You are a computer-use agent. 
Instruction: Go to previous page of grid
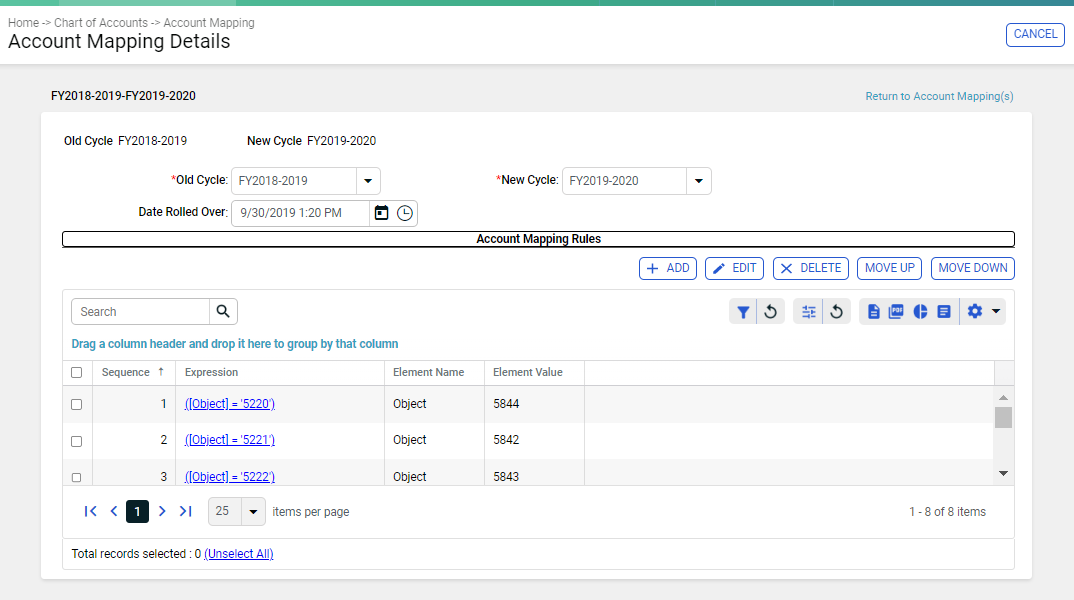114,511
